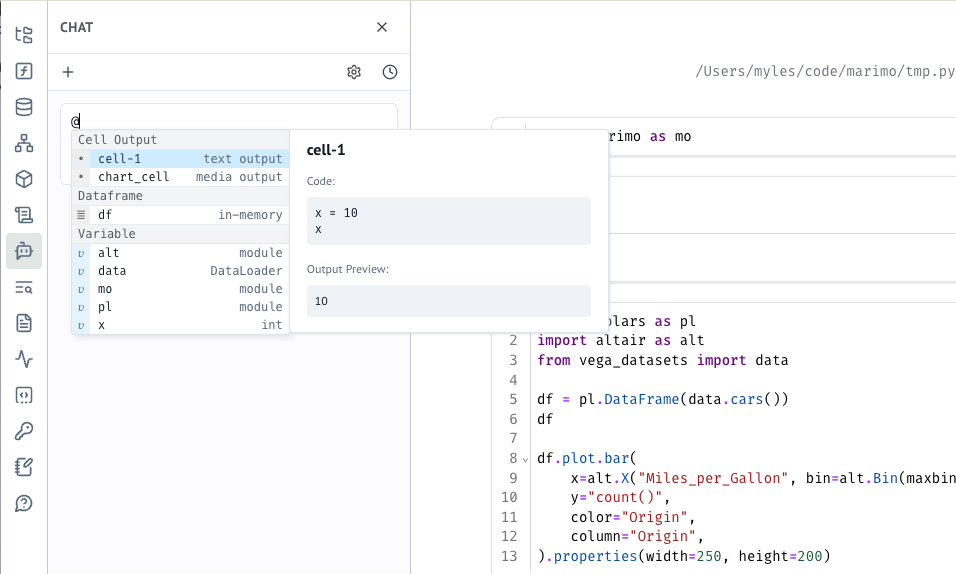Open the file tree sidebar panel
This screenshot has height=574, width=956.
[24, 35]
